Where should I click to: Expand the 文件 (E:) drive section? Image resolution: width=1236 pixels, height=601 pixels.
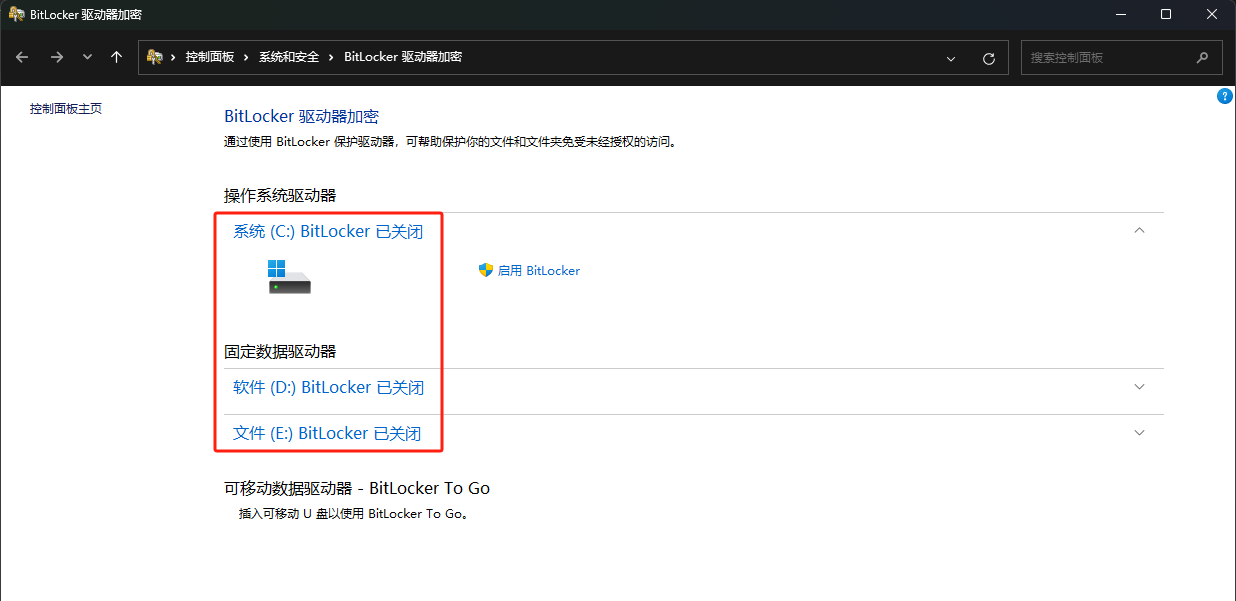coord(1139,433)
